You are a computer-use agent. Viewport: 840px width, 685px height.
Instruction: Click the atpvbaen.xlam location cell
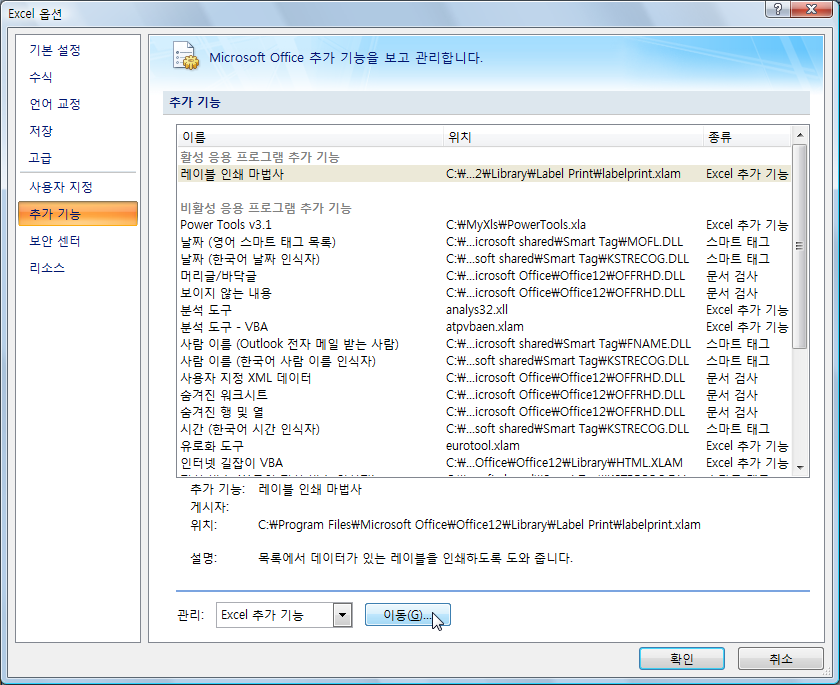click(x=485, y=327)
